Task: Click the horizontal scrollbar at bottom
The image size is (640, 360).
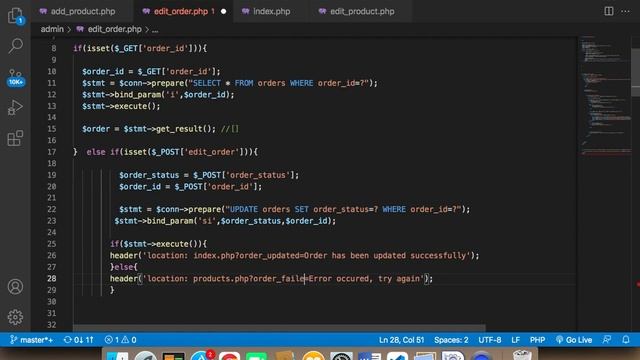Action: [279, 328]
